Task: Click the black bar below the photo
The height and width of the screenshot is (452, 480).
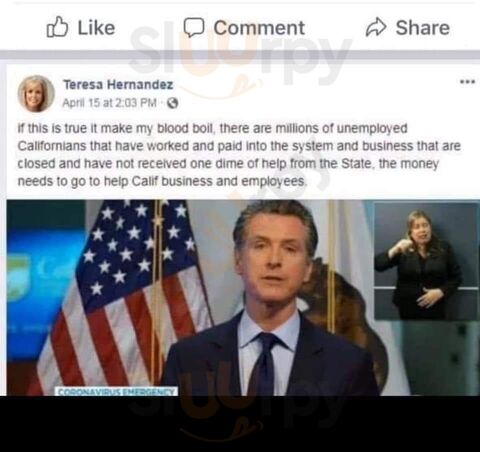Action: tap(240, 424)
